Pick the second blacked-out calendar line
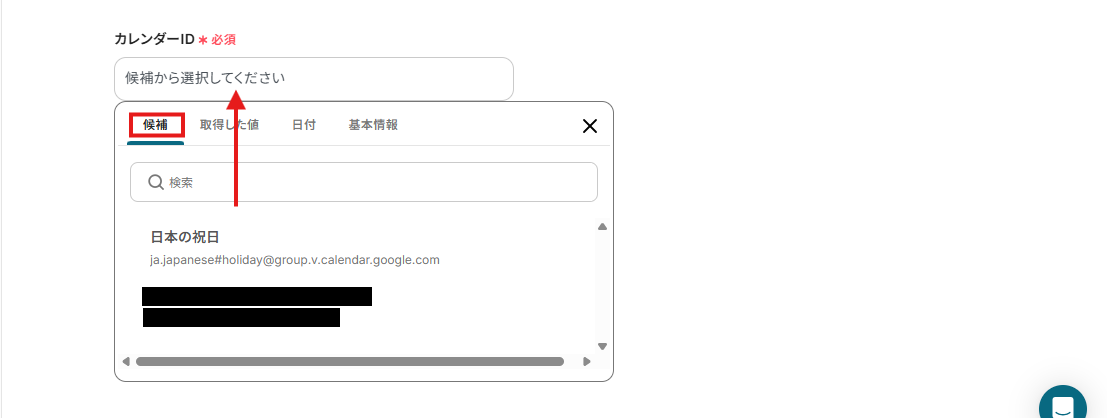Viewport: 1107px width, 418px height. tap(241, 318)
